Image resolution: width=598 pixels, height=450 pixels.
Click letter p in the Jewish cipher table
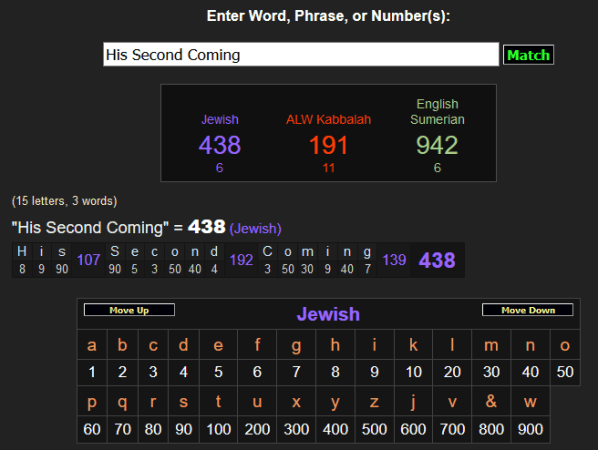[x=92, y=403]
